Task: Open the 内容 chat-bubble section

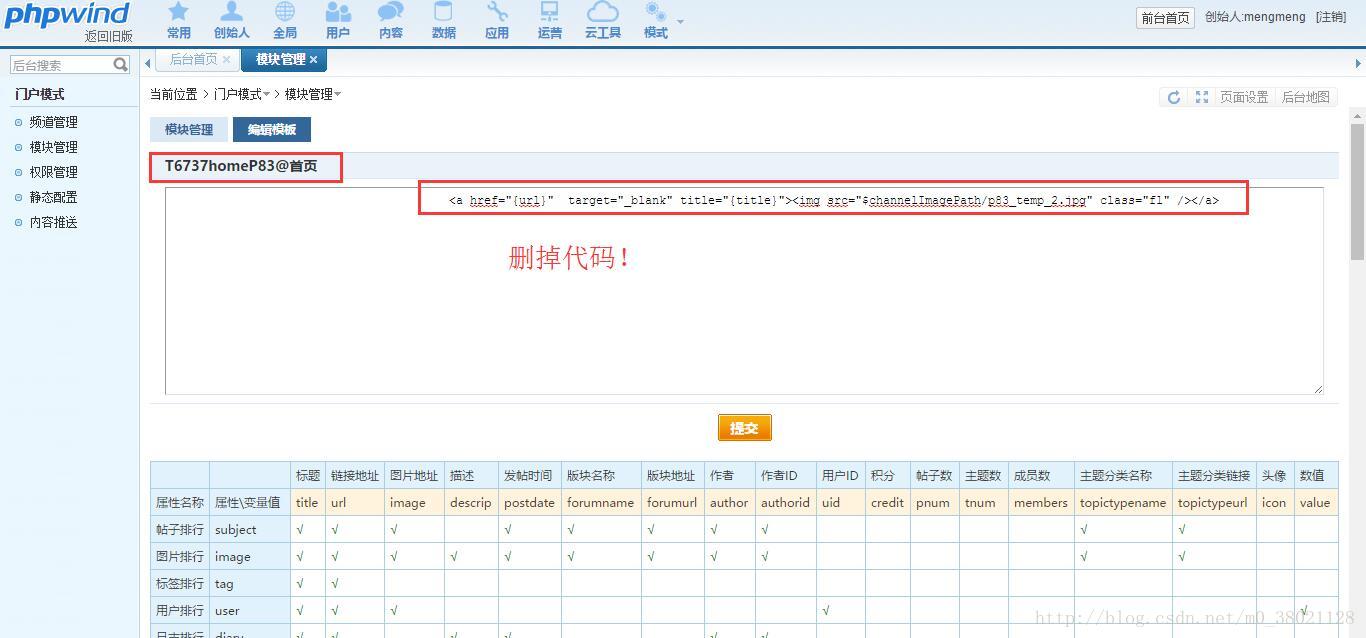Action: pos(391,21)
